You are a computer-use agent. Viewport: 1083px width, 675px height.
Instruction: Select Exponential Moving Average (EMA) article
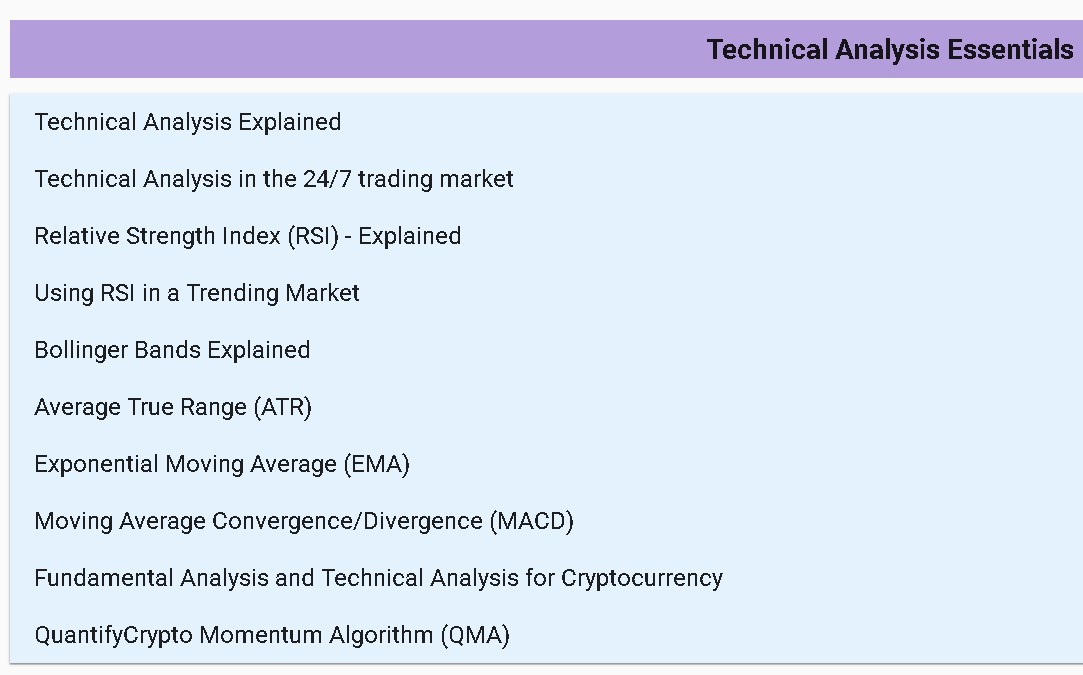click(222, 464)
